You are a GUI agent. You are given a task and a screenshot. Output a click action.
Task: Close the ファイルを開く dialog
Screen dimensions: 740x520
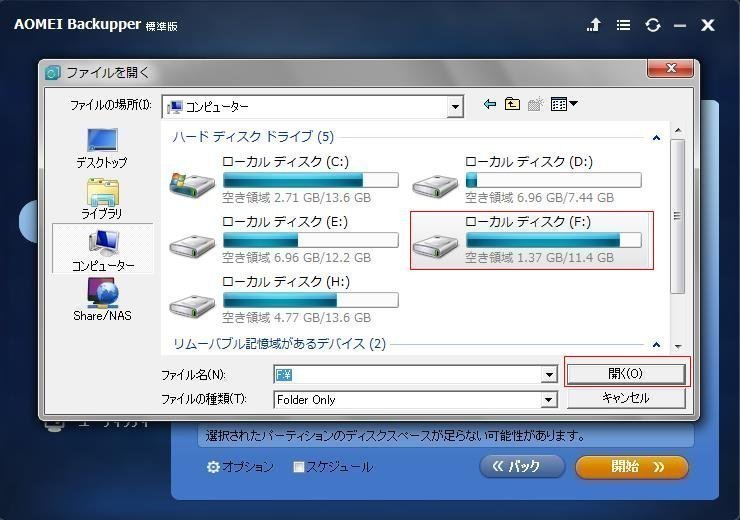point(671,68)
